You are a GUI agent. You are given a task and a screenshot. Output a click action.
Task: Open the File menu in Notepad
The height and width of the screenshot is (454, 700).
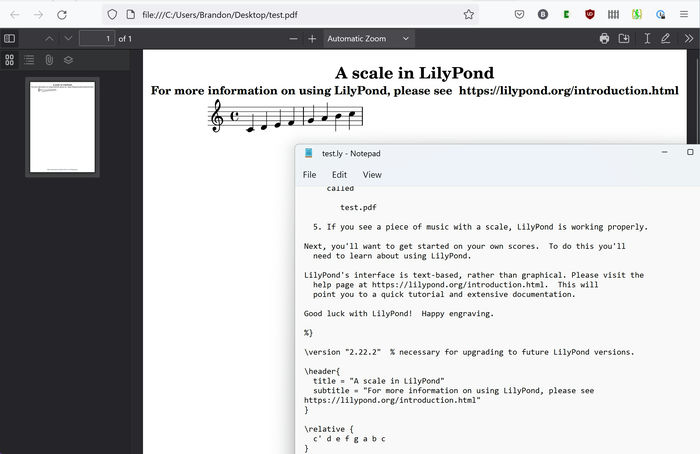tap(310, 174)
